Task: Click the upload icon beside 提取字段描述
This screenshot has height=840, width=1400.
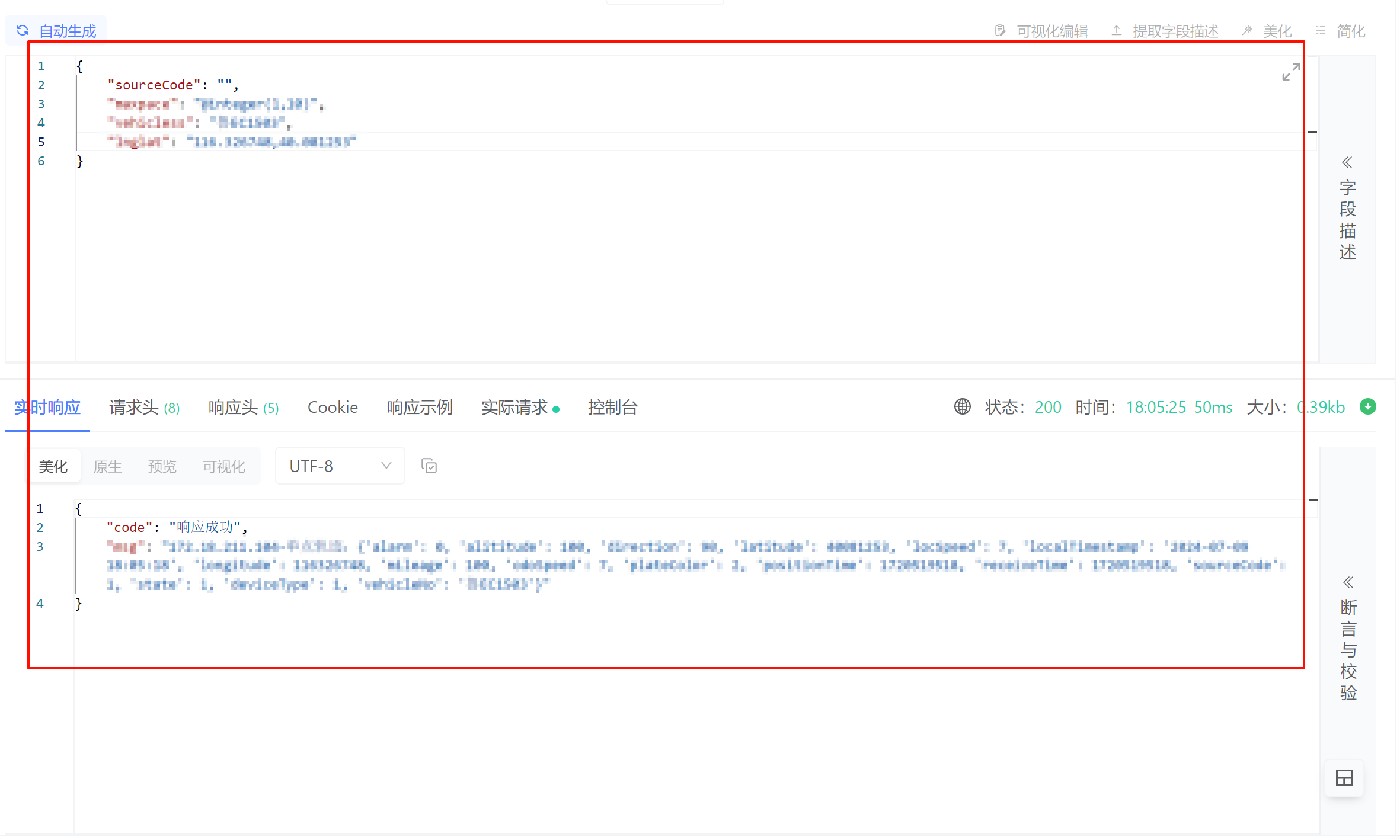Action: (1117, 31)
